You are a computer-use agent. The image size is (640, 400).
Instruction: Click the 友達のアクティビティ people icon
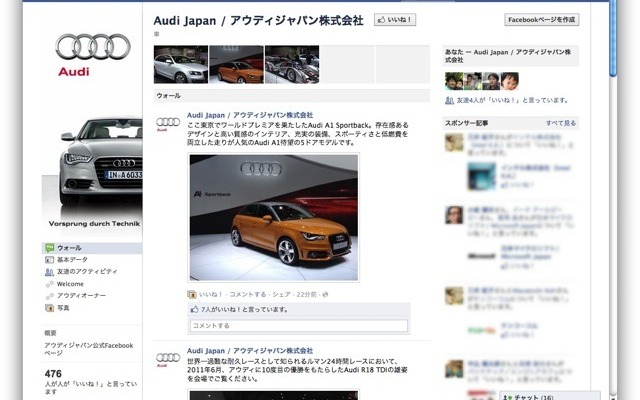(x=49, y=272)
